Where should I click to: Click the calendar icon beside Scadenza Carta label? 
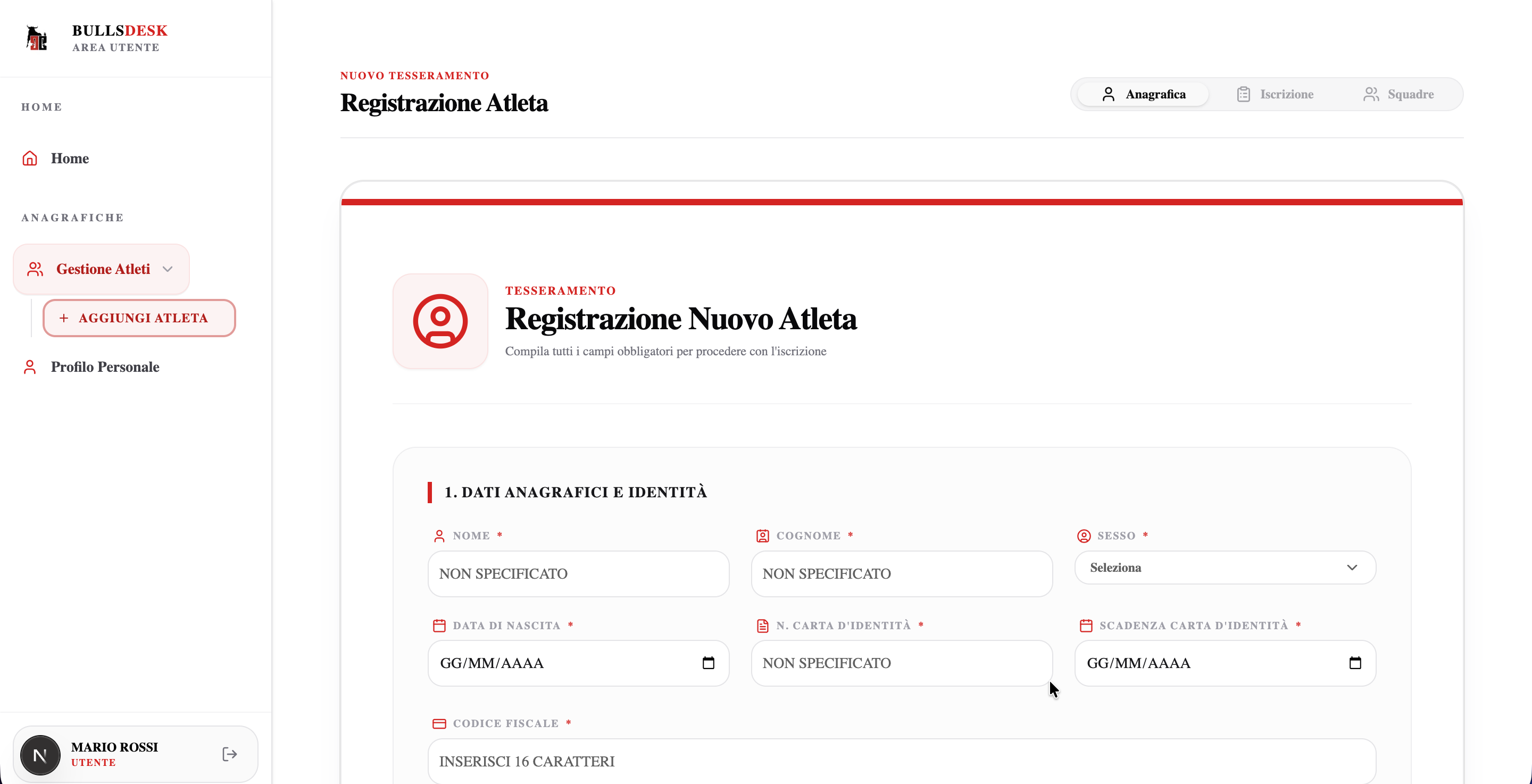[x=1086, y=626]
